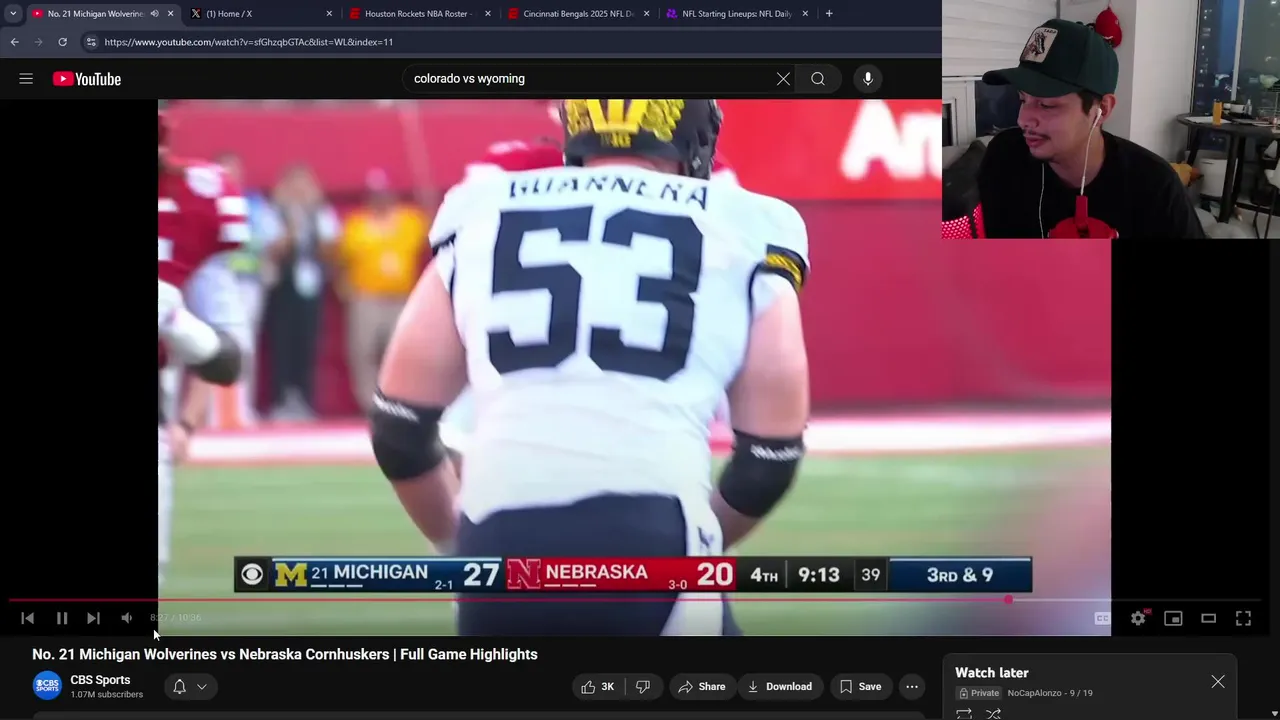Focus the browser URL address bar
The image size is (1280, 720).
(508, 42)
